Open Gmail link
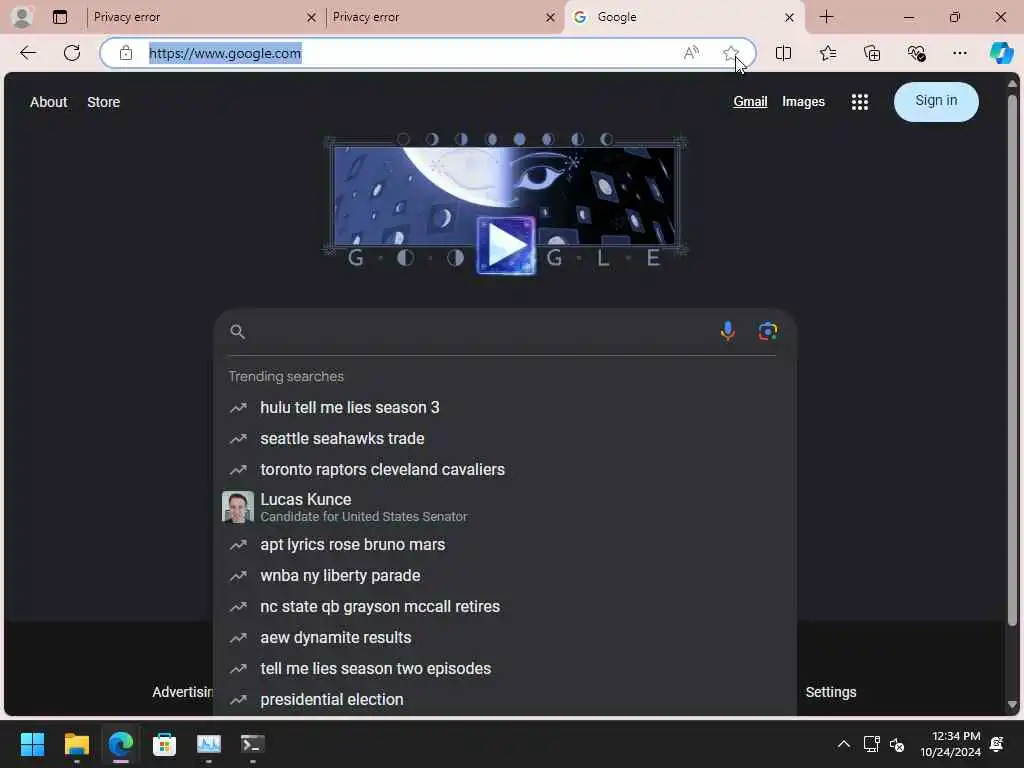Viewport: 1024px width, 768px height. (x=750, y=102)
